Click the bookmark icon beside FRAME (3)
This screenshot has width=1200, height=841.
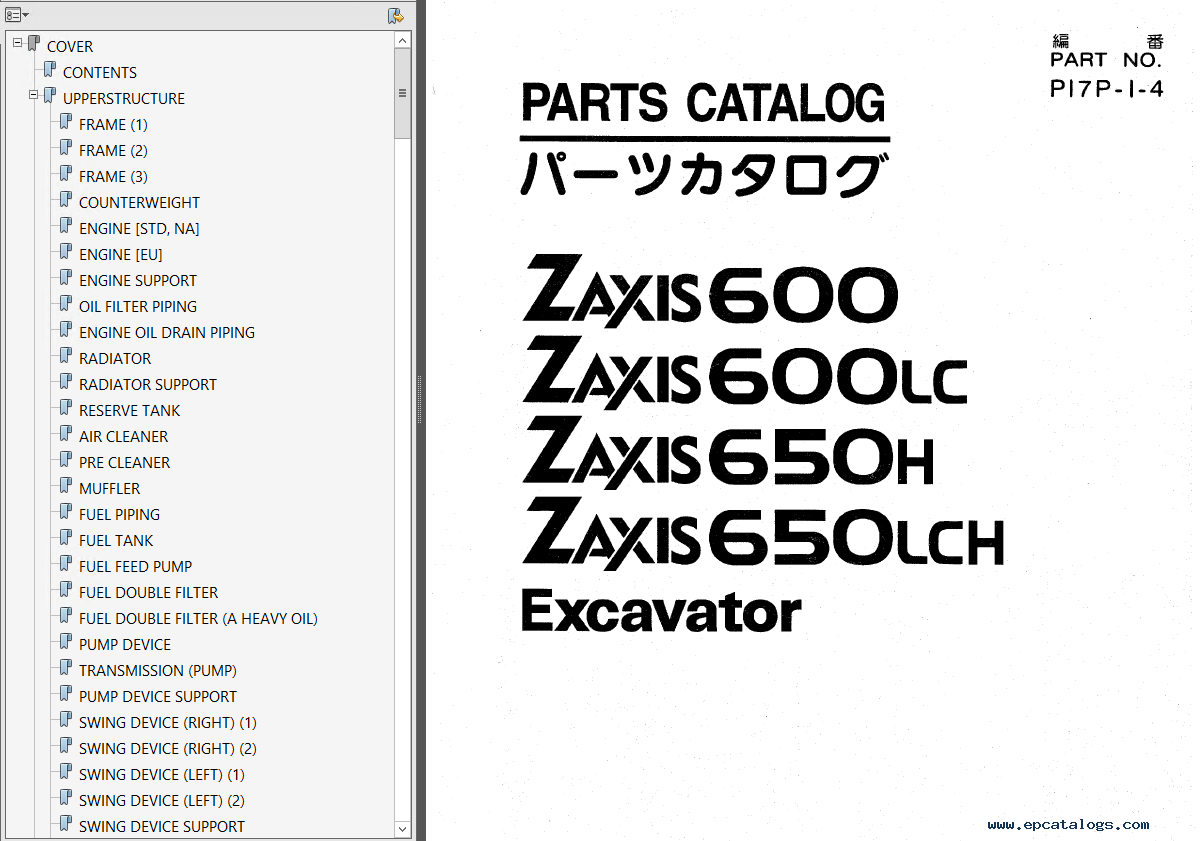(66, 175)
